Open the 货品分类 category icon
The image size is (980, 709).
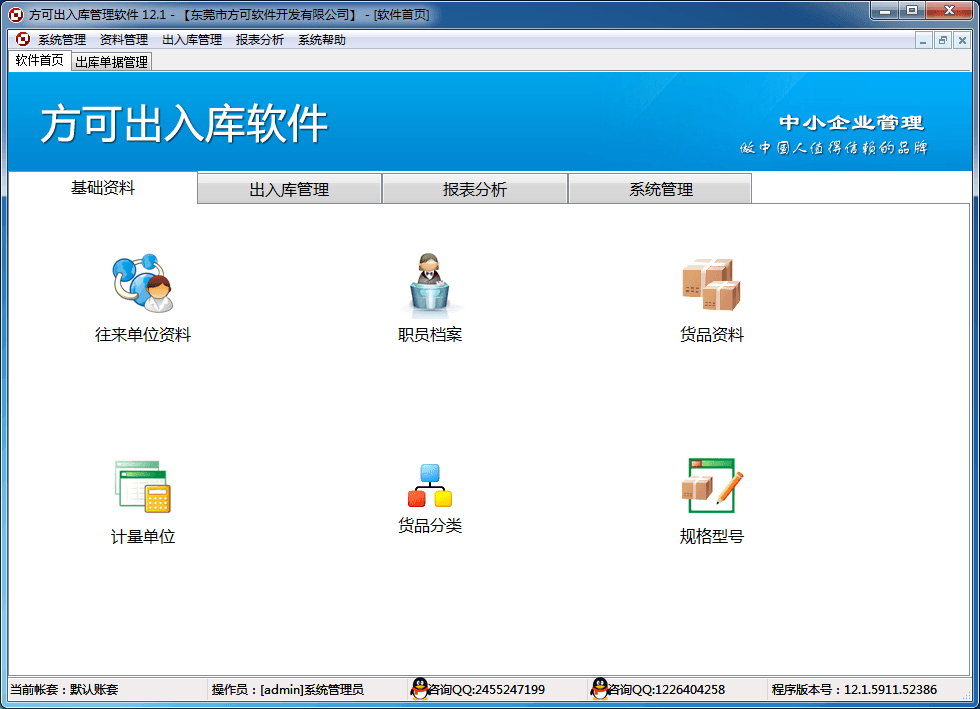(x=430, y=485)
